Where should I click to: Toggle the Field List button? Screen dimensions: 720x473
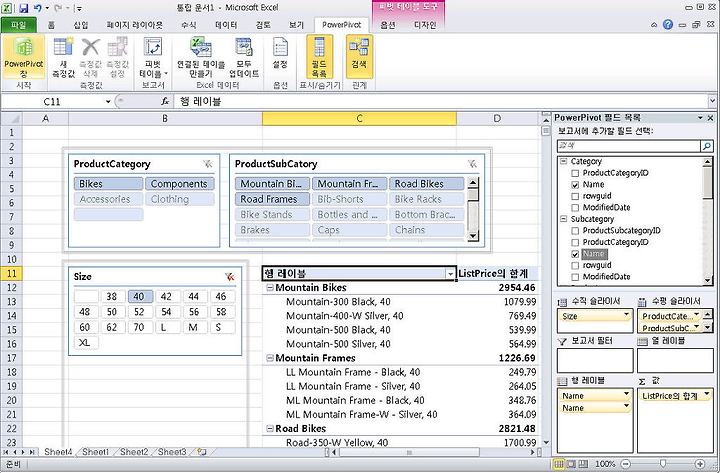319,57
